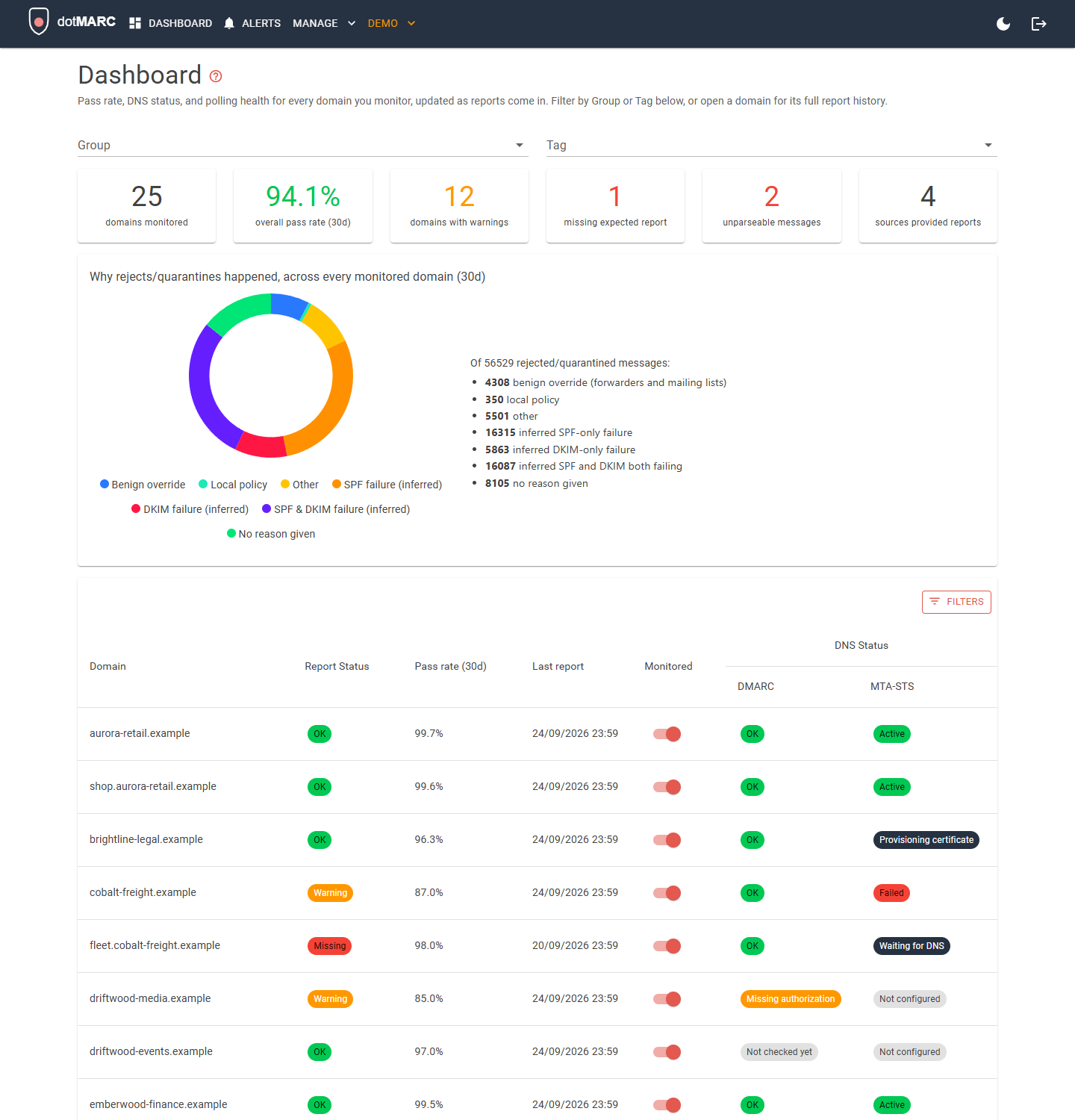Toggle monitoring for shop.aurora-retail.example
Image resolution: width=1075 pixels, height=1120 pixels.
667,787
